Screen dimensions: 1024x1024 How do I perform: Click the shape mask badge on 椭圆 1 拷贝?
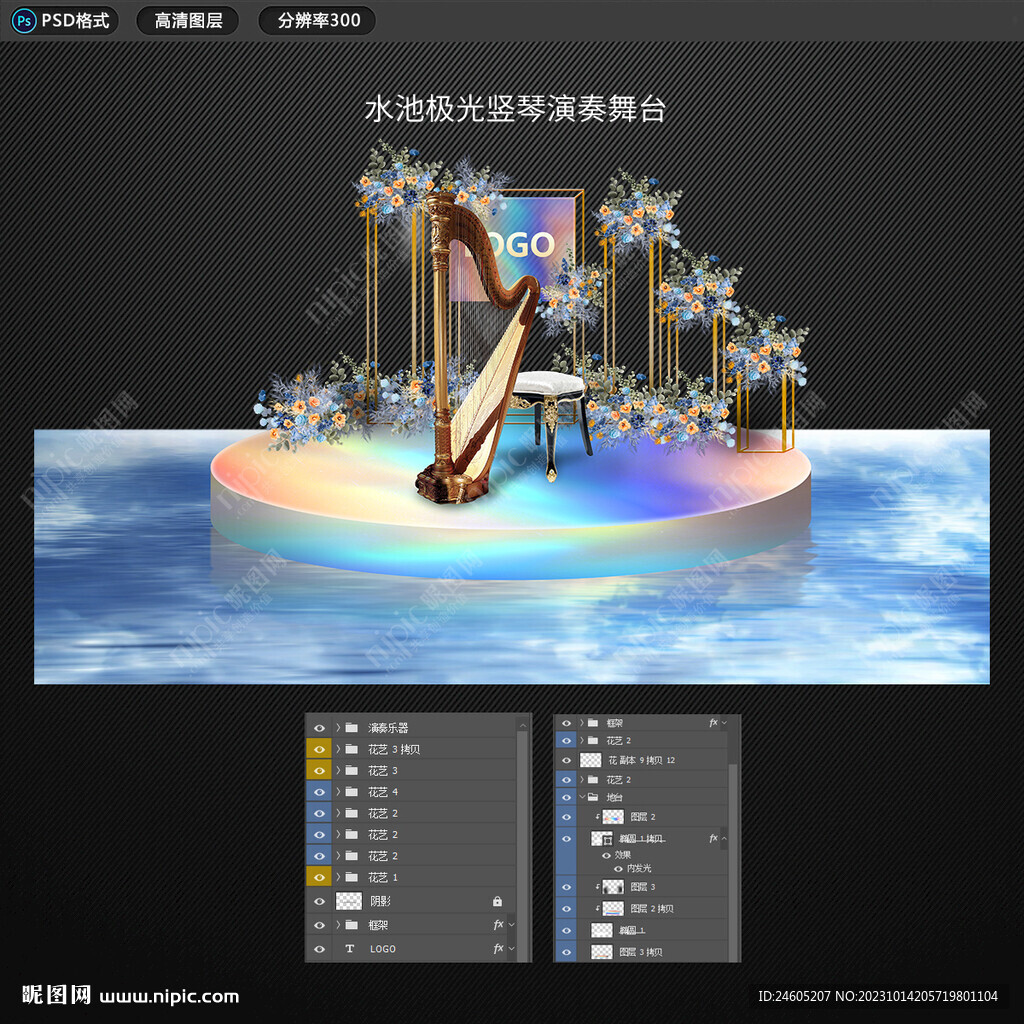click(x=608, y=840)
